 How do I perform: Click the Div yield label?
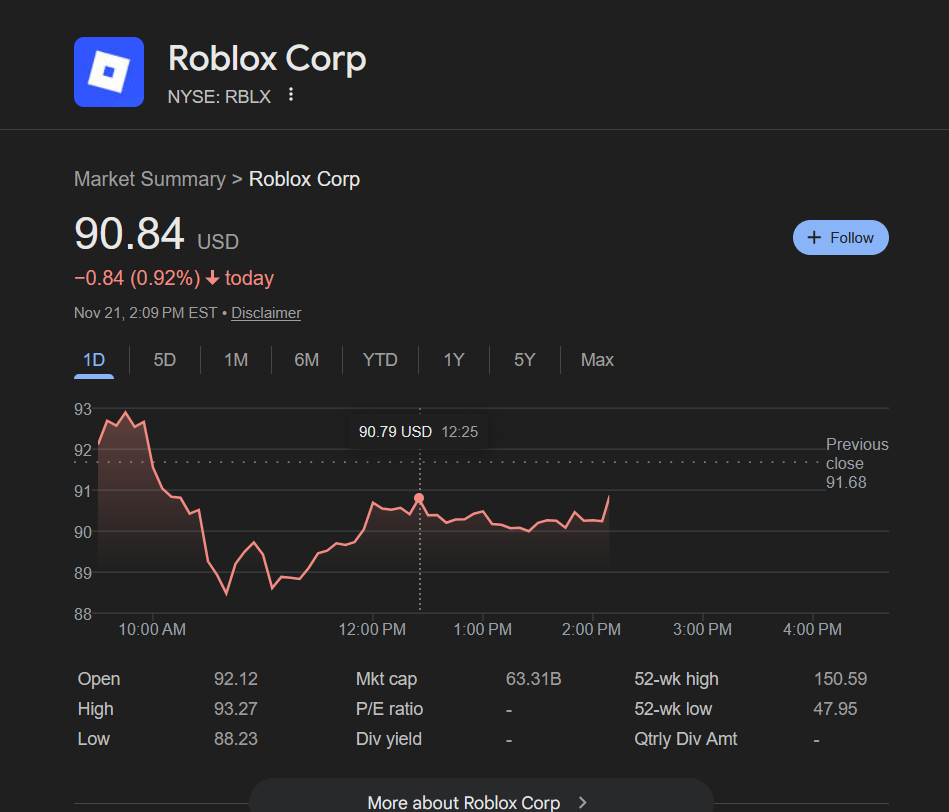pos(389,739)
